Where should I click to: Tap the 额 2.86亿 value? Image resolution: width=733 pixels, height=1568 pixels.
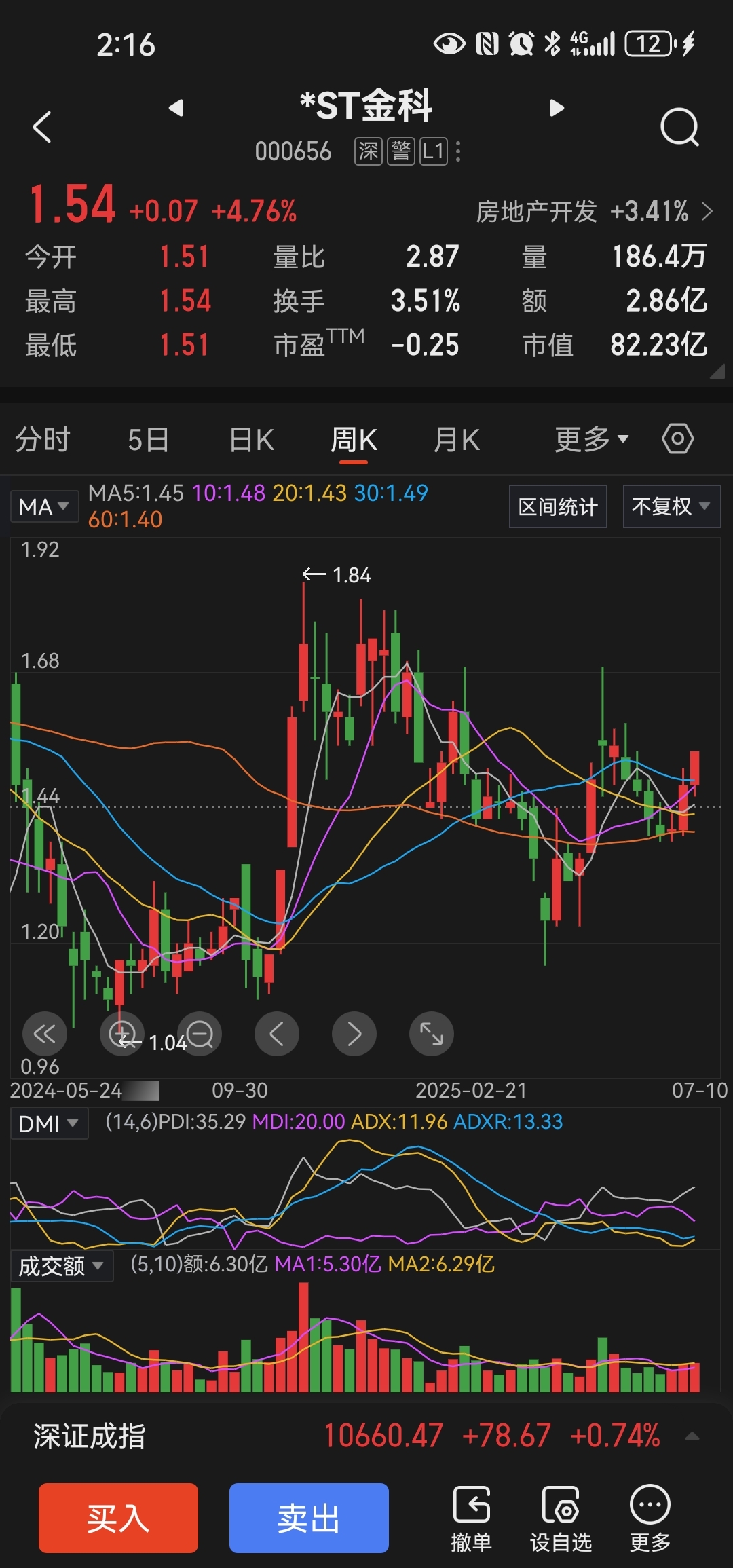[x=666, y=301]
